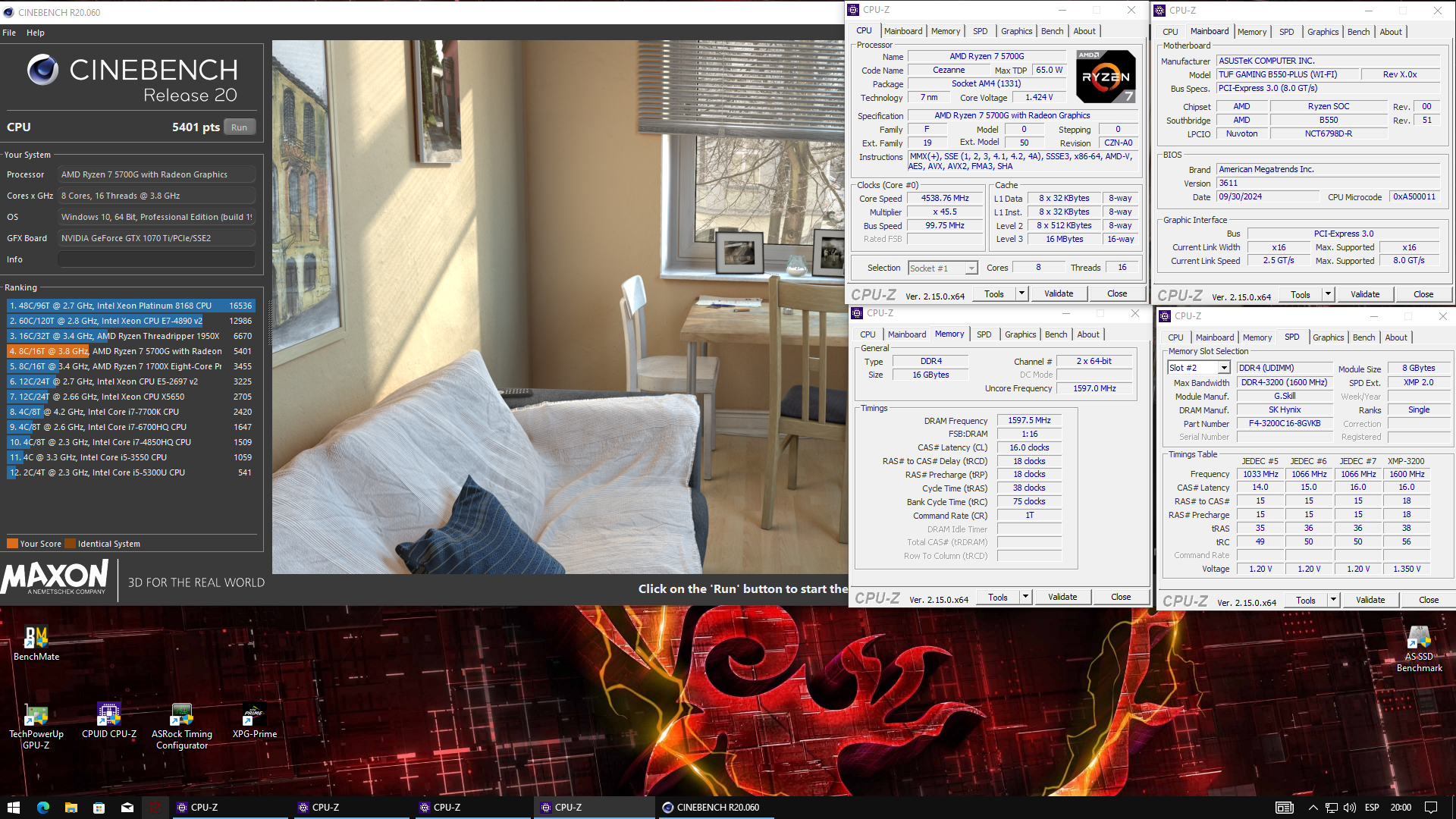Open the Mail app from taskbar
This screenshot has width=1456, height=819.
pos(127,808)
